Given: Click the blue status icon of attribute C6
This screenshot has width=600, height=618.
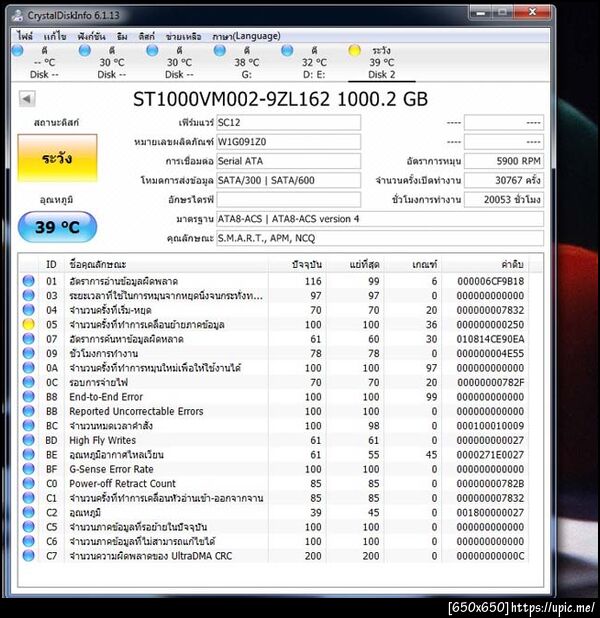Looking at the screenshot, I should pos(28,541).
